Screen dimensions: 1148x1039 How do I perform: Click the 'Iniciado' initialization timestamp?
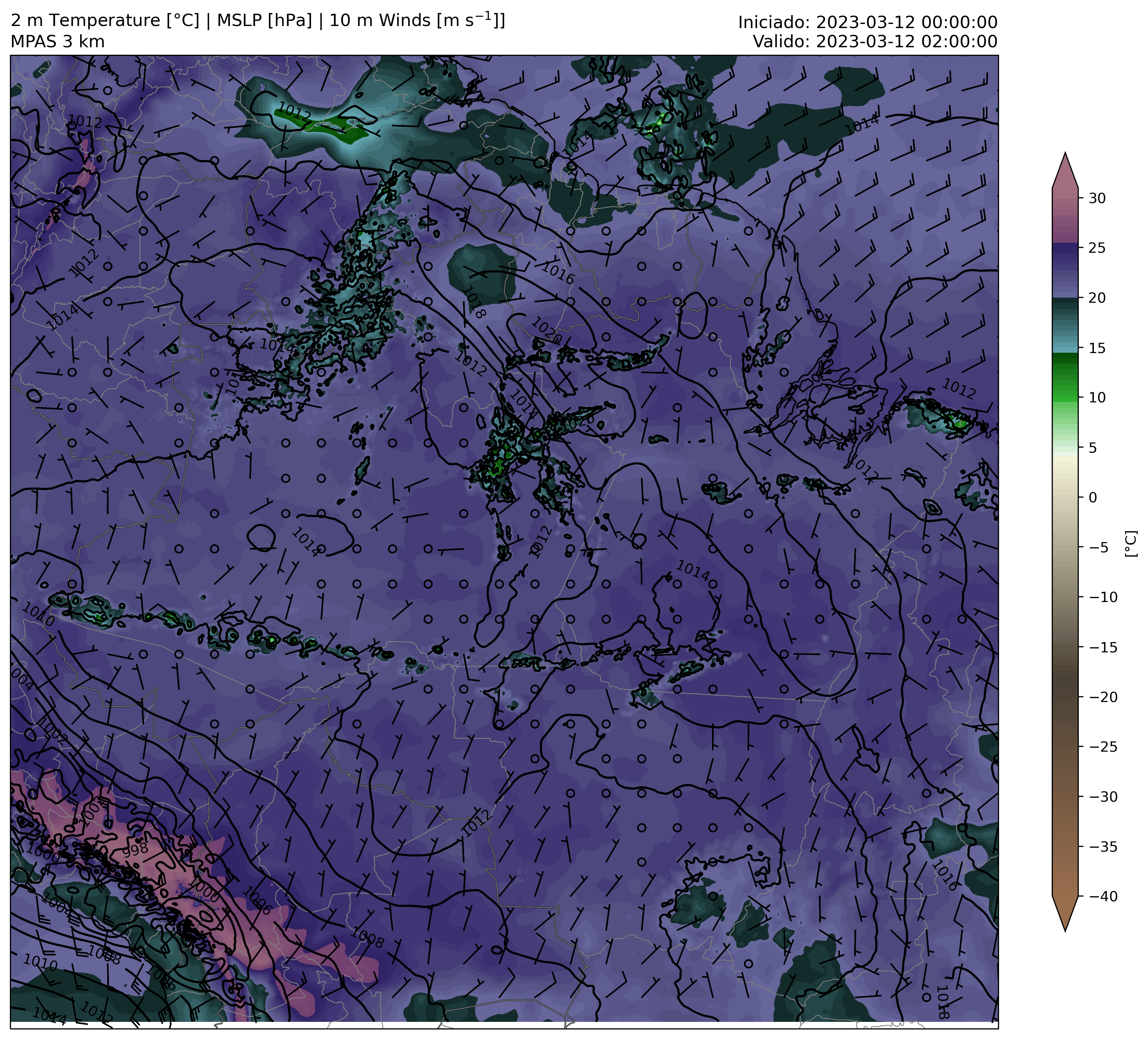tap(867, 23)
